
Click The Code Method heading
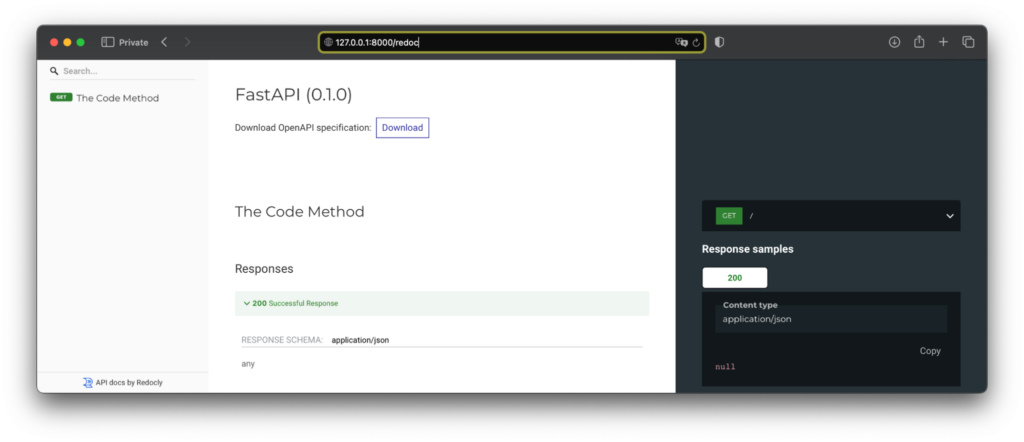click(x=300, y=212)
